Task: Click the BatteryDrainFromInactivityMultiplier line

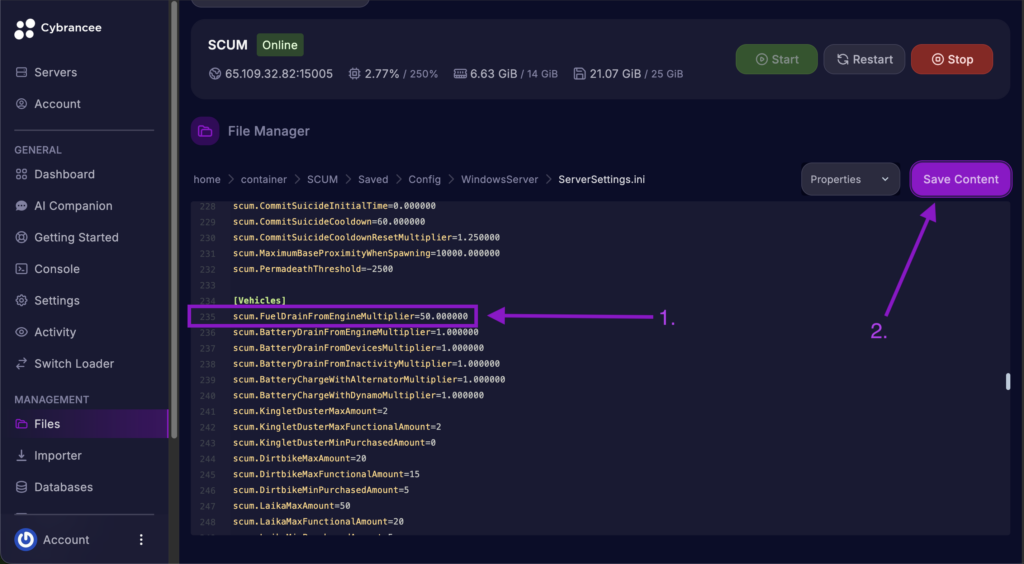Action: tap(366, 364)
